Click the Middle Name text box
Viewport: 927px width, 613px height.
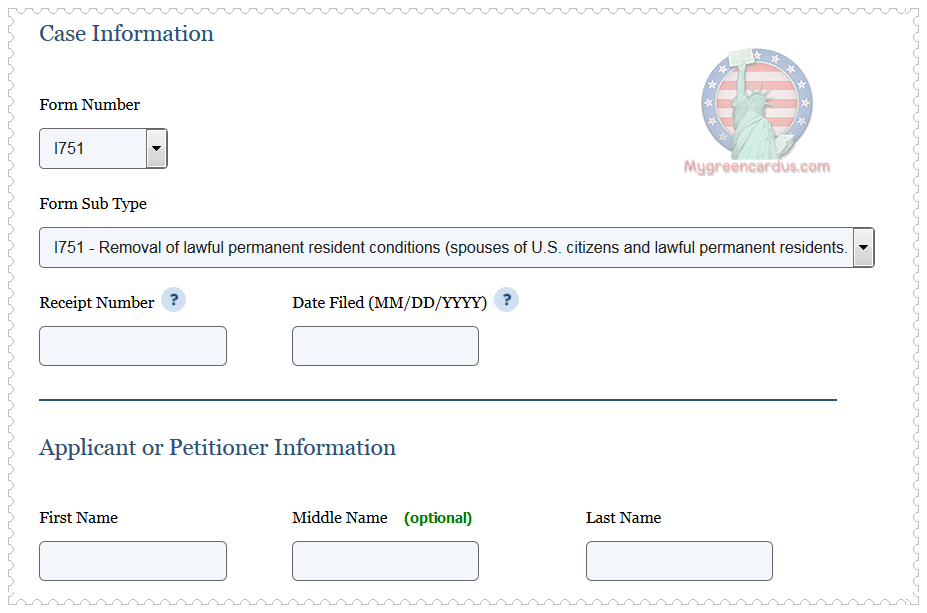(385, 561)
